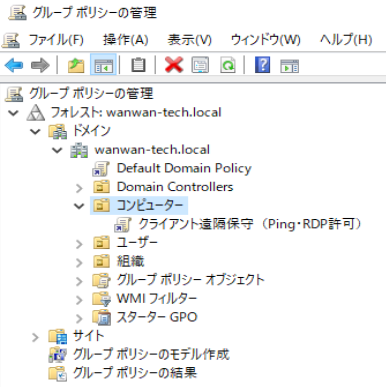Select the Domain Controllers label
This screenshot has width=386, height=387.
pyautogui.click(x=175, y=187)
